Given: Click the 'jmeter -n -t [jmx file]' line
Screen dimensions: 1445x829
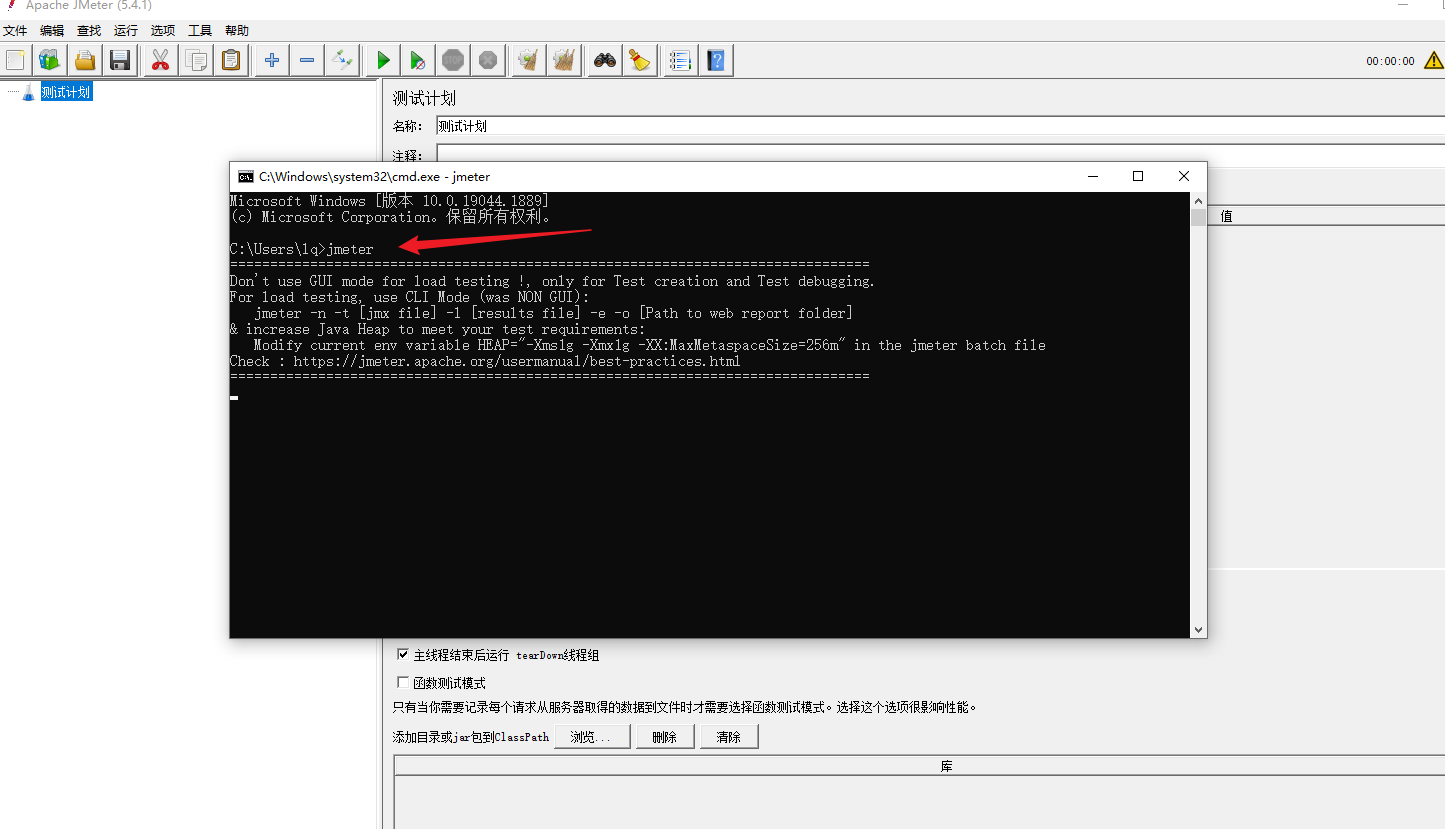Looking at the screenshot, I should pyautogui.click(x=553, y=313).
